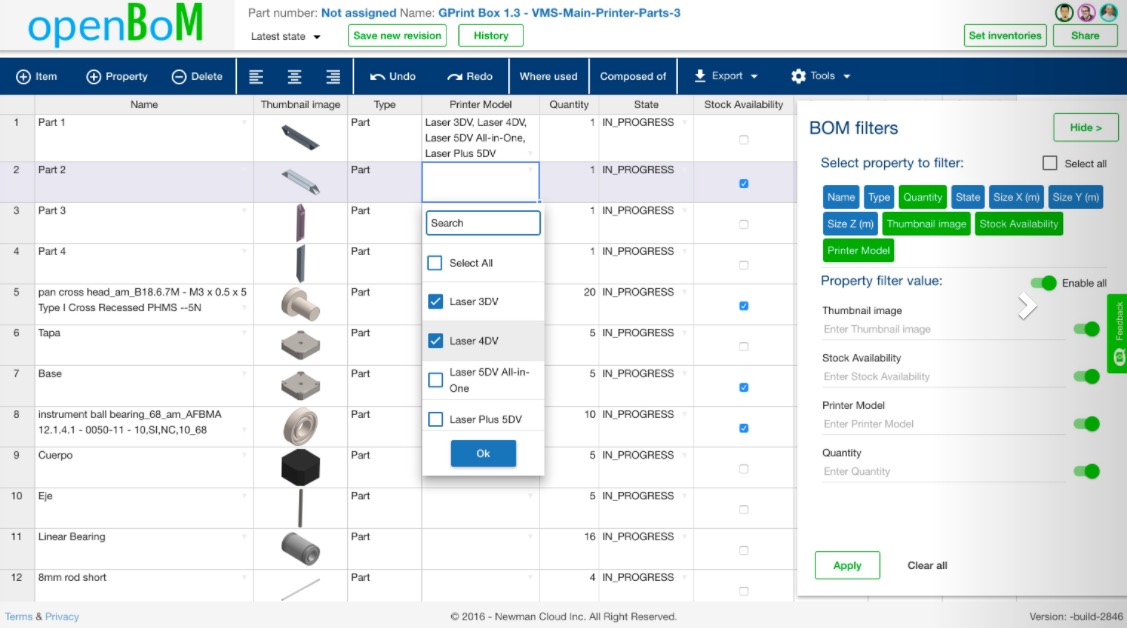Uncheck Stock Availability for Base row
The image size is (1127, 628).
pyautogui.click(x=744, y=387)
